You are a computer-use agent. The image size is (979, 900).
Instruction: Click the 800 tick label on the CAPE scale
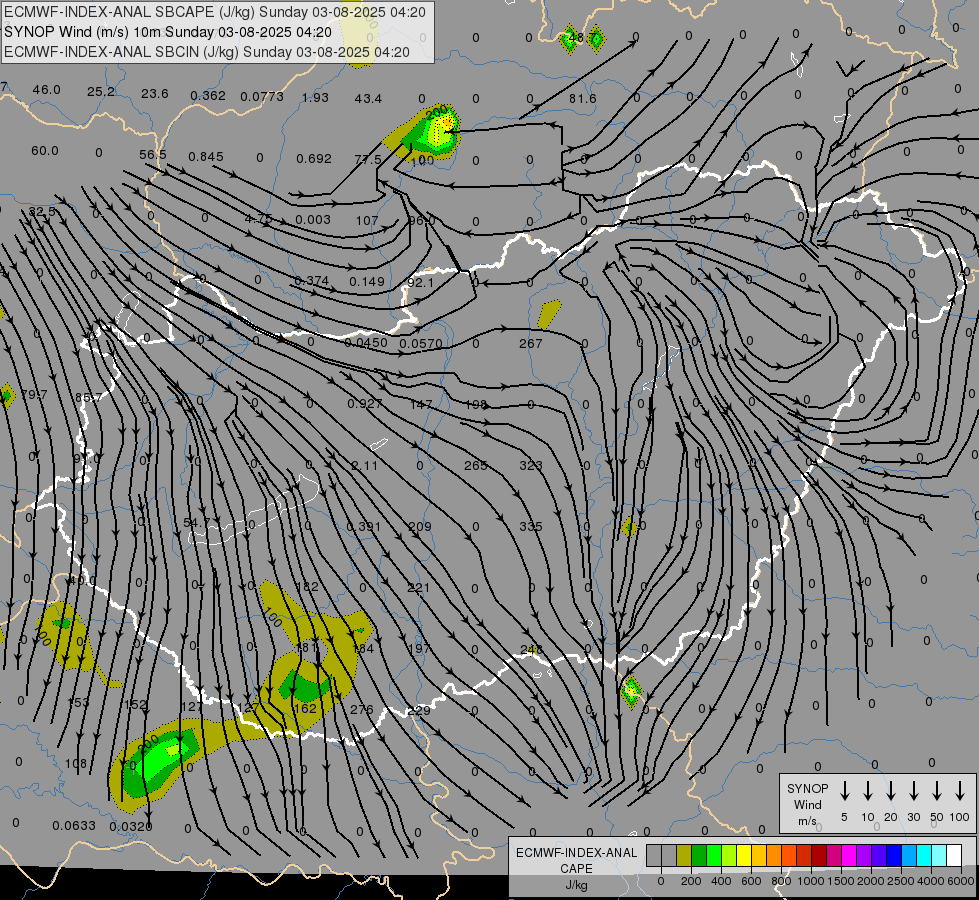click(x=780, y=881)
